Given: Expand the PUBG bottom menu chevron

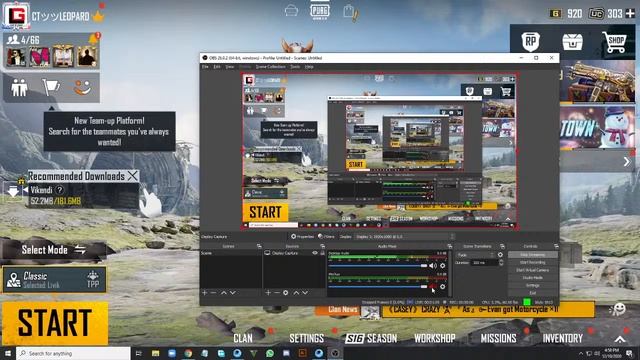Looking at the screenshot, I should (620, 339).
